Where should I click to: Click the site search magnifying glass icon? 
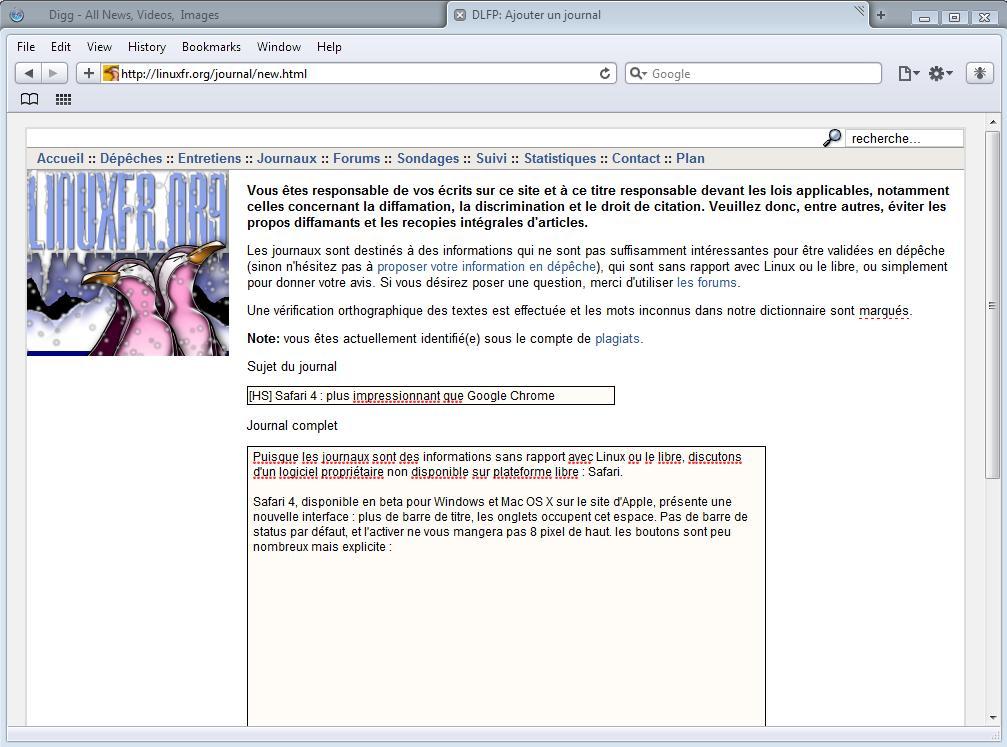point(832,137)
